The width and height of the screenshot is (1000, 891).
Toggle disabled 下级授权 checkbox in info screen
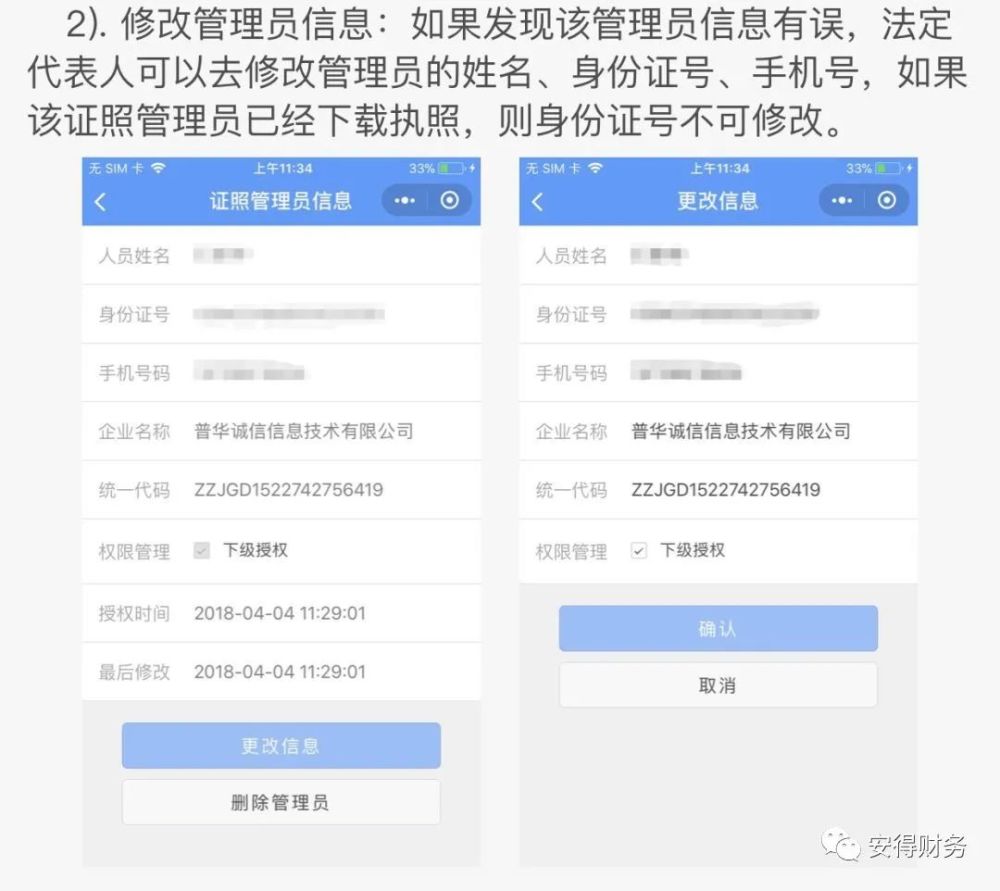click(202, 550)
